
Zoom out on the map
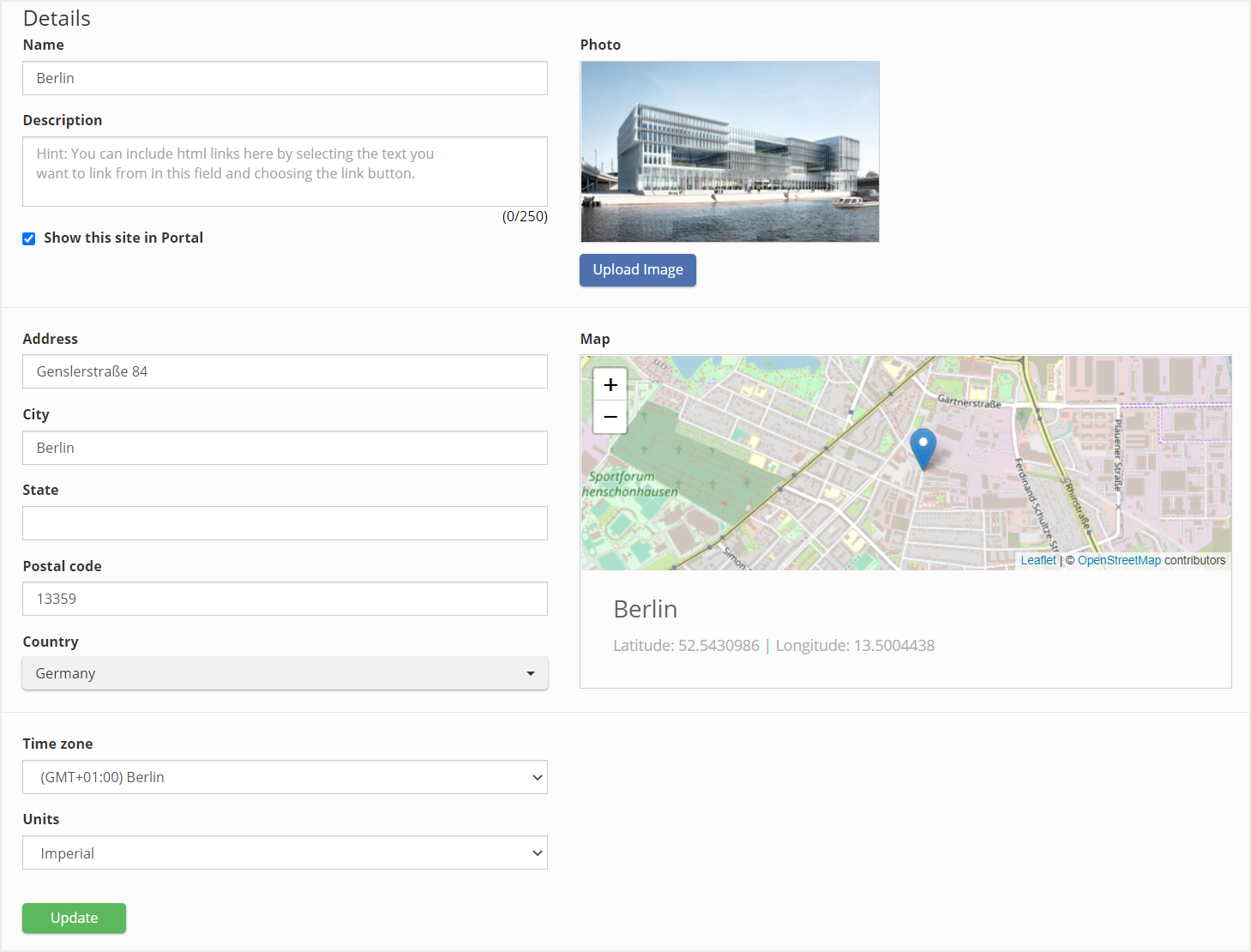pyautogui.click(x=610, y=417)
